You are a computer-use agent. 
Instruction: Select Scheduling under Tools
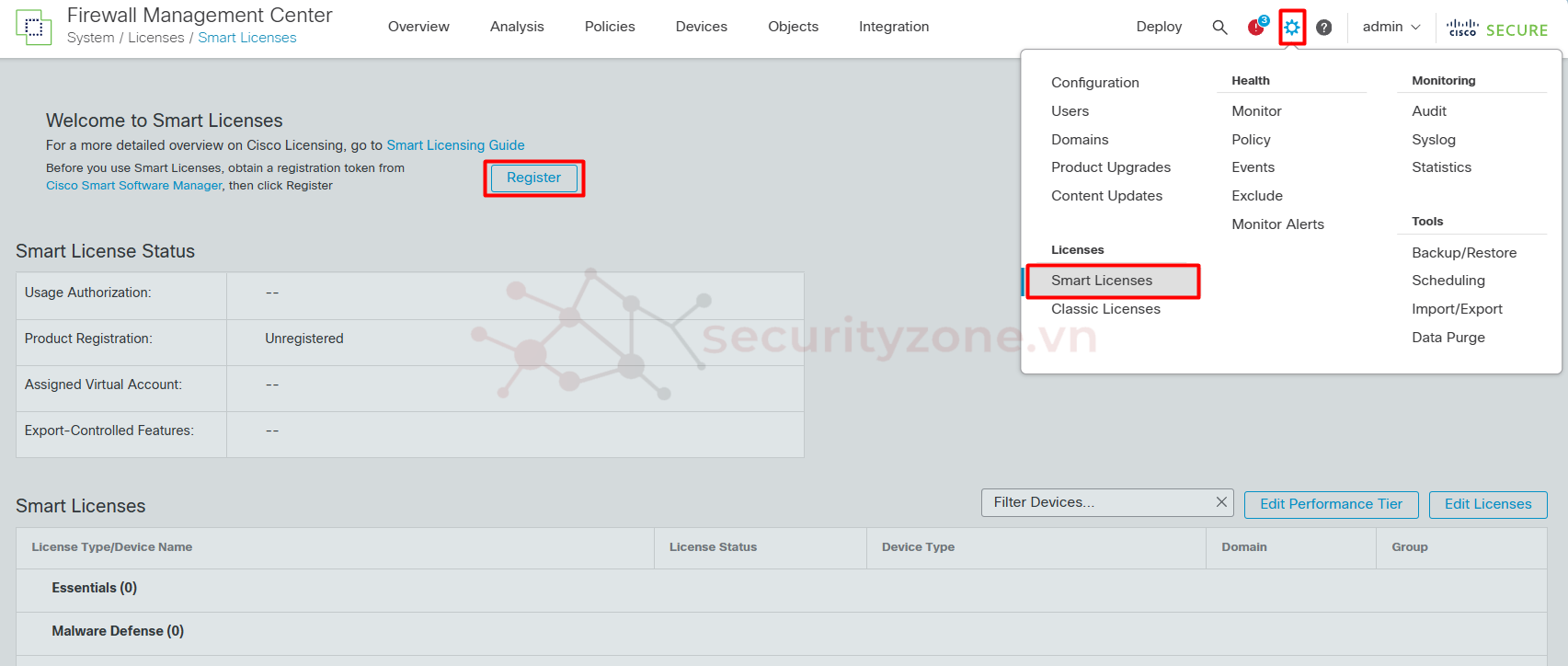[1448, 281]
